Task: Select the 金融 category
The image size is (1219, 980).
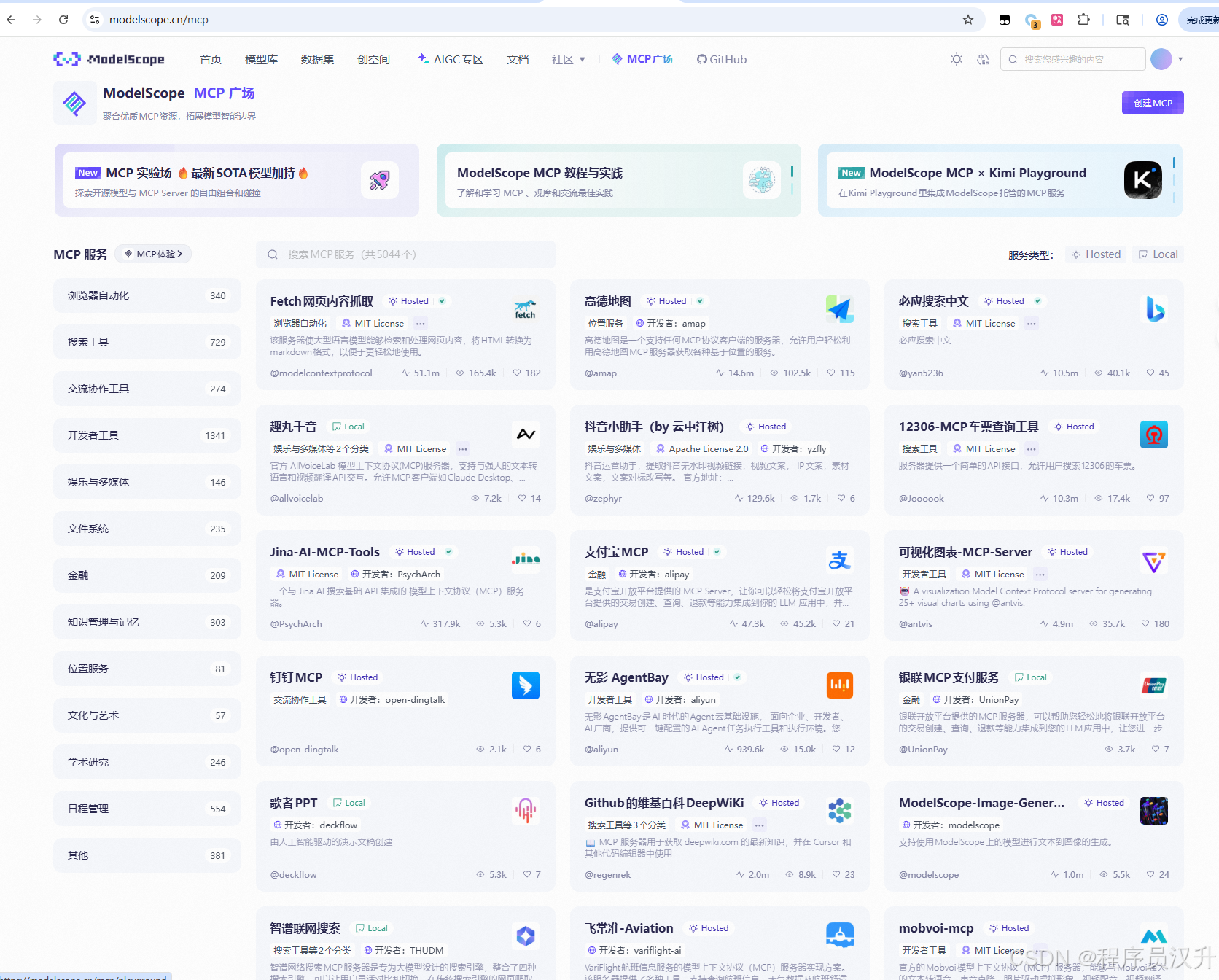Action: [x=147, y=575]
